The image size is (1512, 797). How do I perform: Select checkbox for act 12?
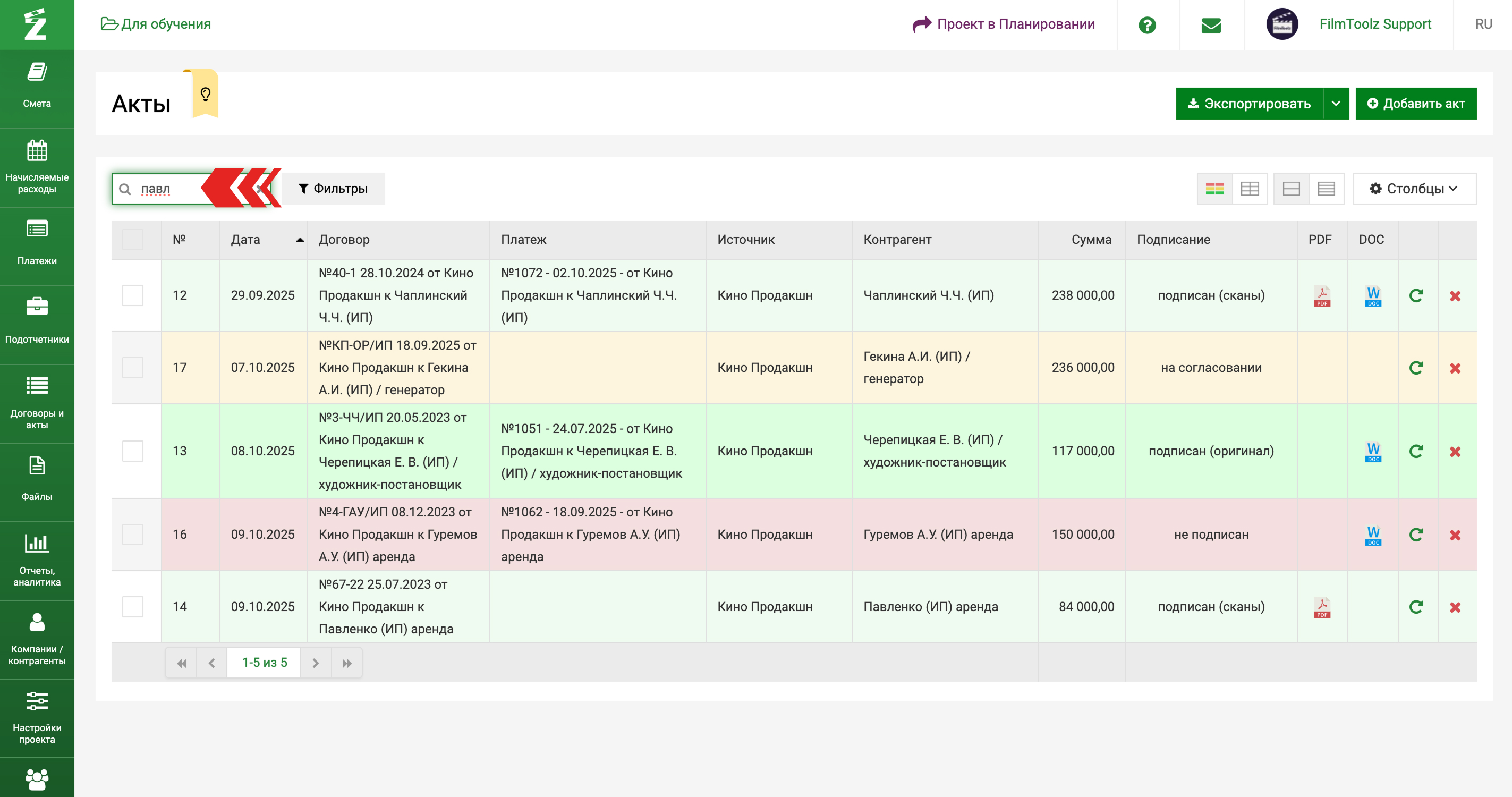coord(133,295)
